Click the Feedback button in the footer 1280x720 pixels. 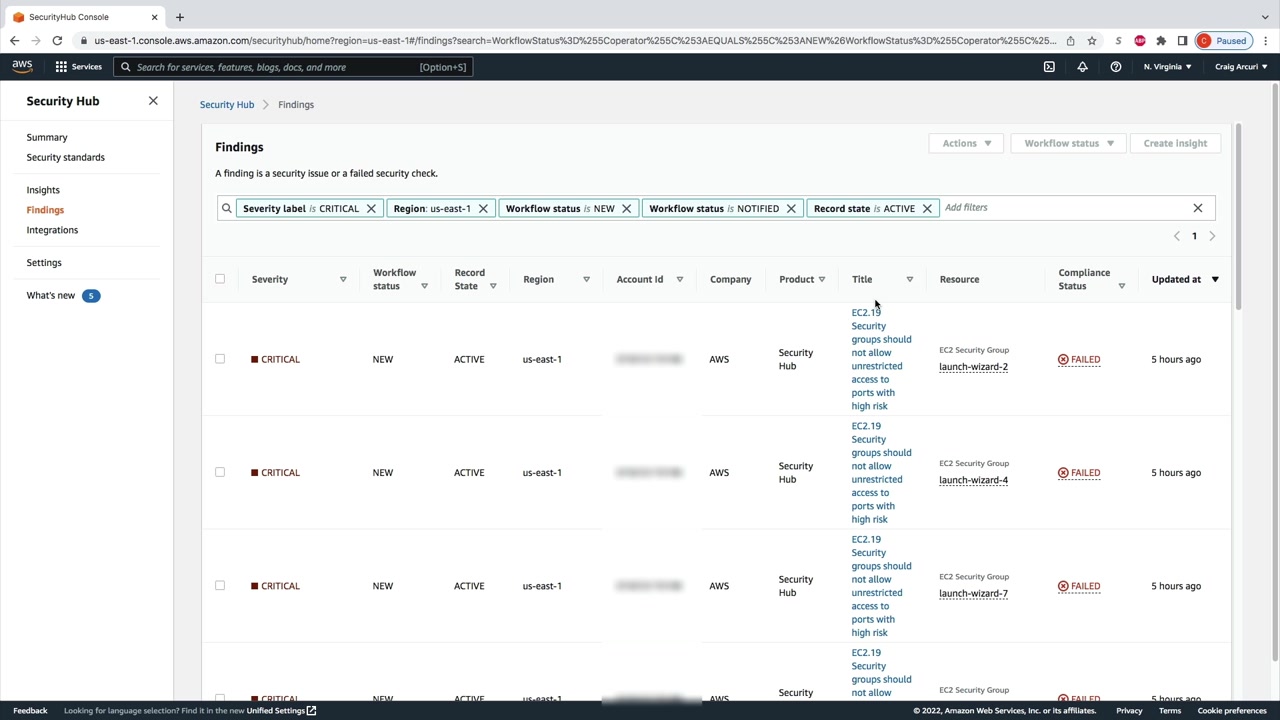[30, 711]
